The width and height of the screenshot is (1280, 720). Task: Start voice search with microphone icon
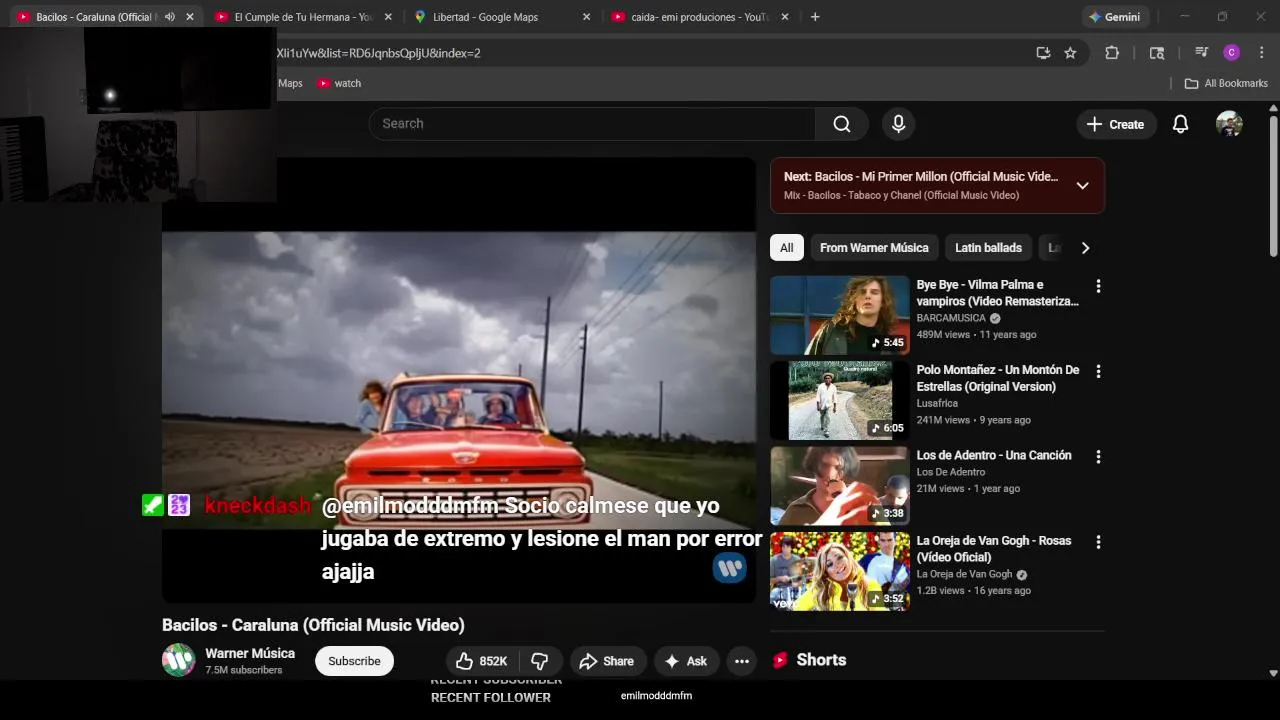point(898,124)
